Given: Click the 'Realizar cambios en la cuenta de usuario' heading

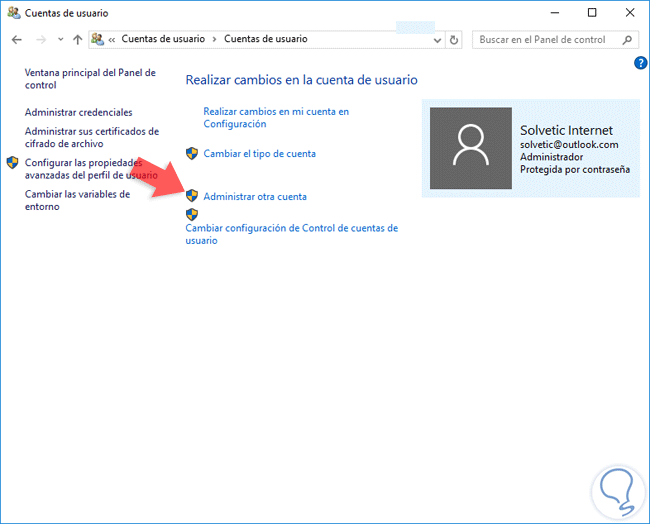Looking at the screenshot, I should (x=301, y=80).
